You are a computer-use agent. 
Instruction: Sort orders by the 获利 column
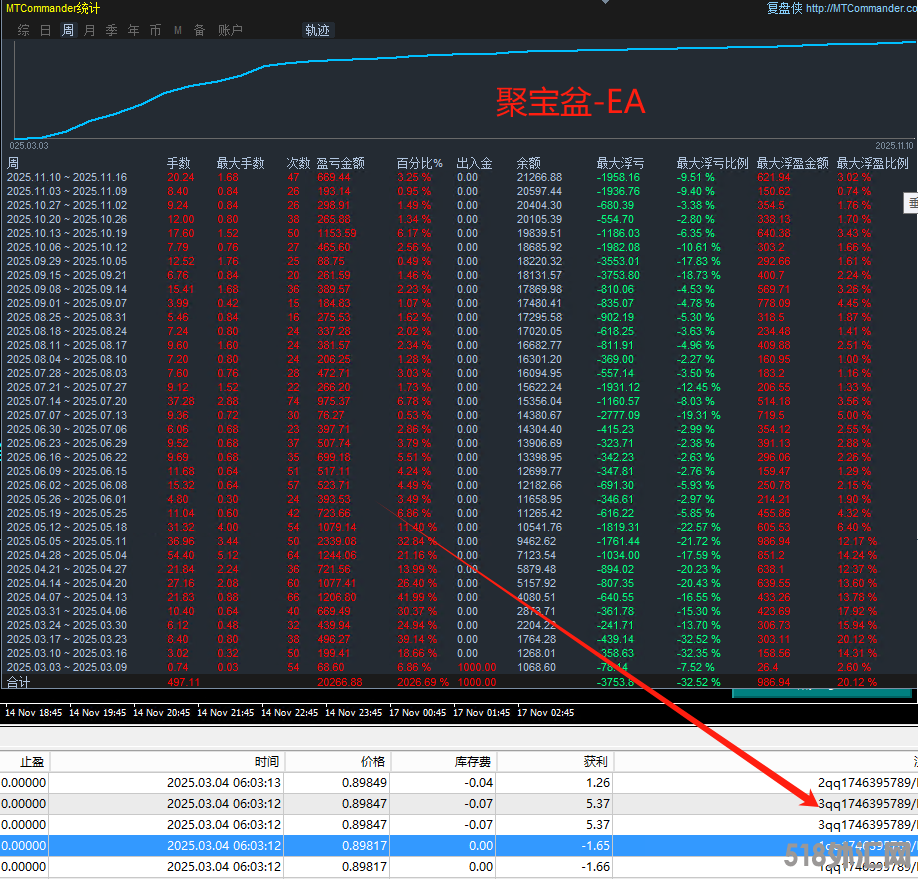coord(594,761)
